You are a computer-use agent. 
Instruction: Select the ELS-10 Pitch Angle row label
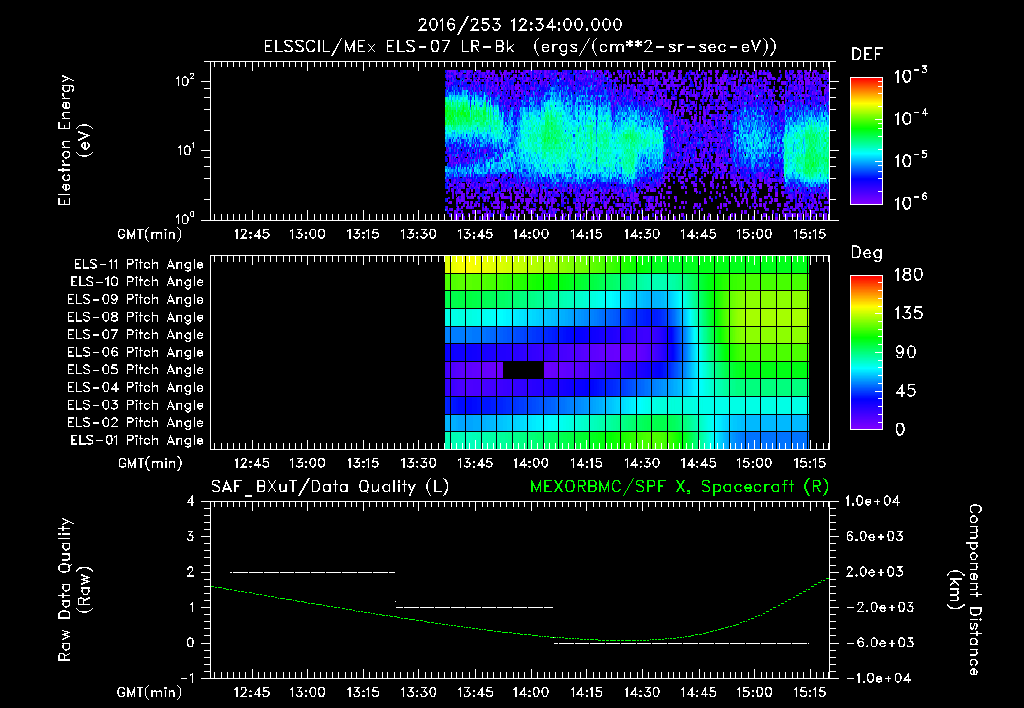[137, 282]
